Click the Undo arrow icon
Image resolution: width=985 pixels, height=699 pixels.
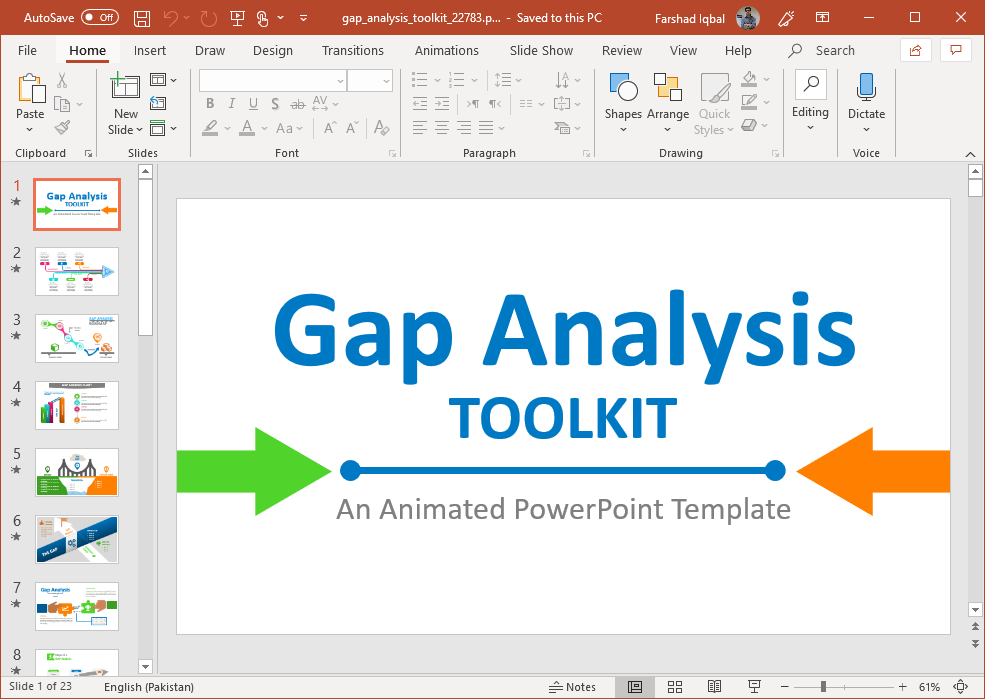pyautogui.click(x=170, y=18)
